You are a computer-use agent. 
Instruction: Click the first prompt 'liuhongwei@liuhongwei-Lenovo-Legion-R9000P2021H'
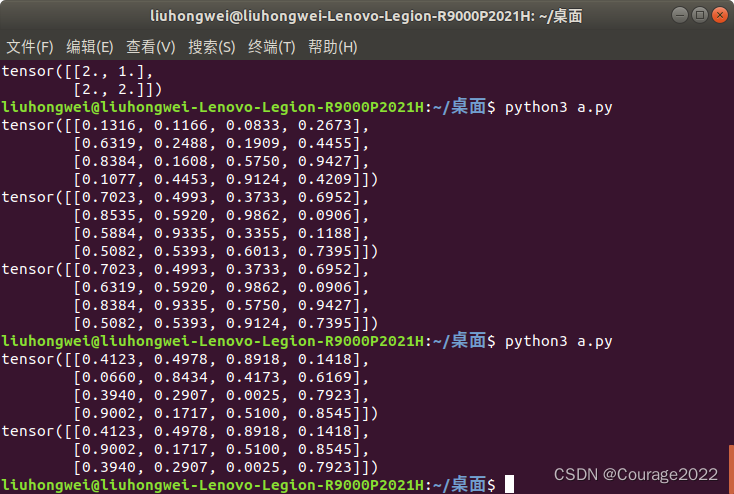click(213, 107)
